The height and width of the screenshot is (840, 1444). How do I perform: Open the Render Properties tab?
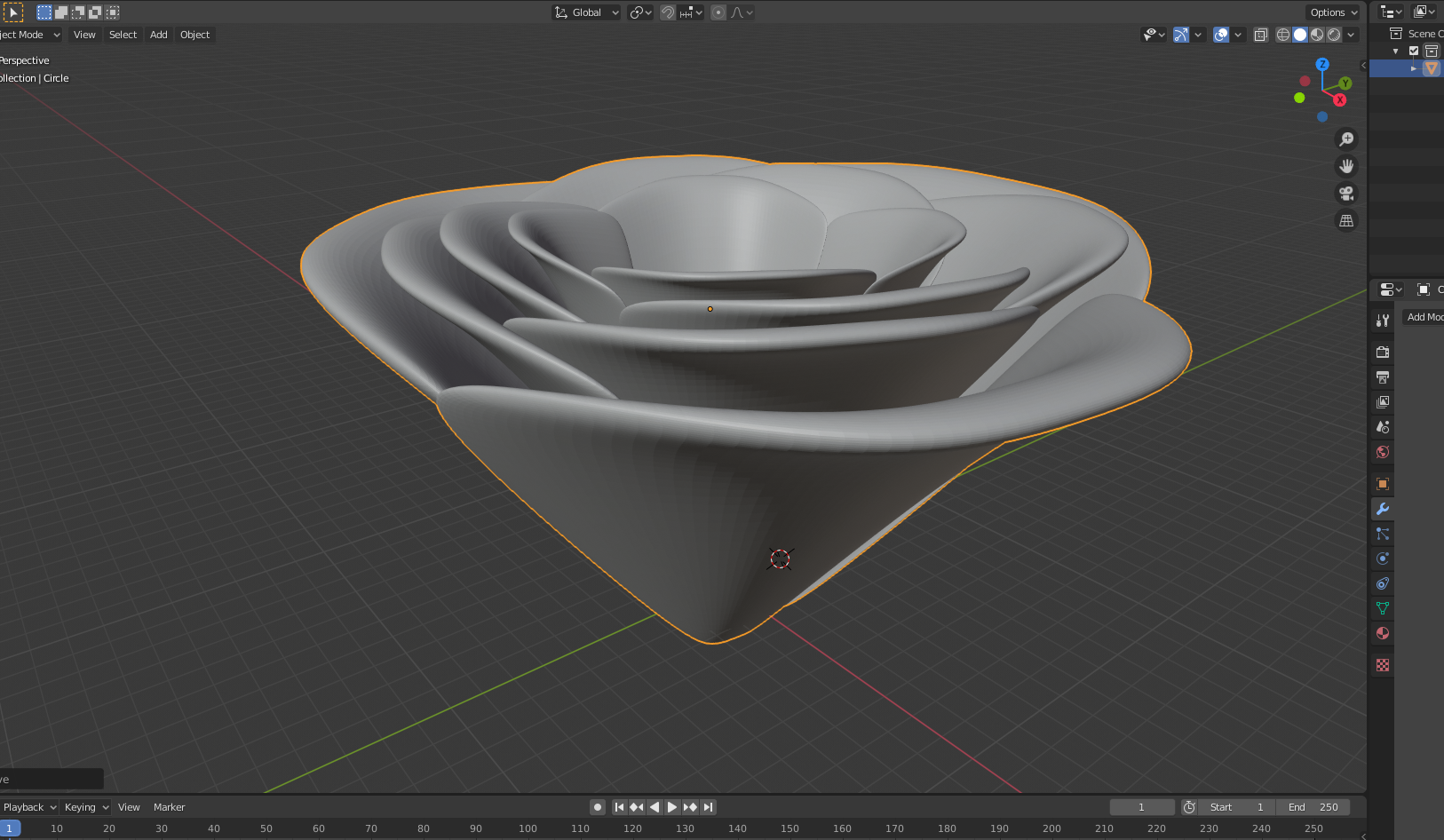pyautogui.click(x=1382, y=351)
